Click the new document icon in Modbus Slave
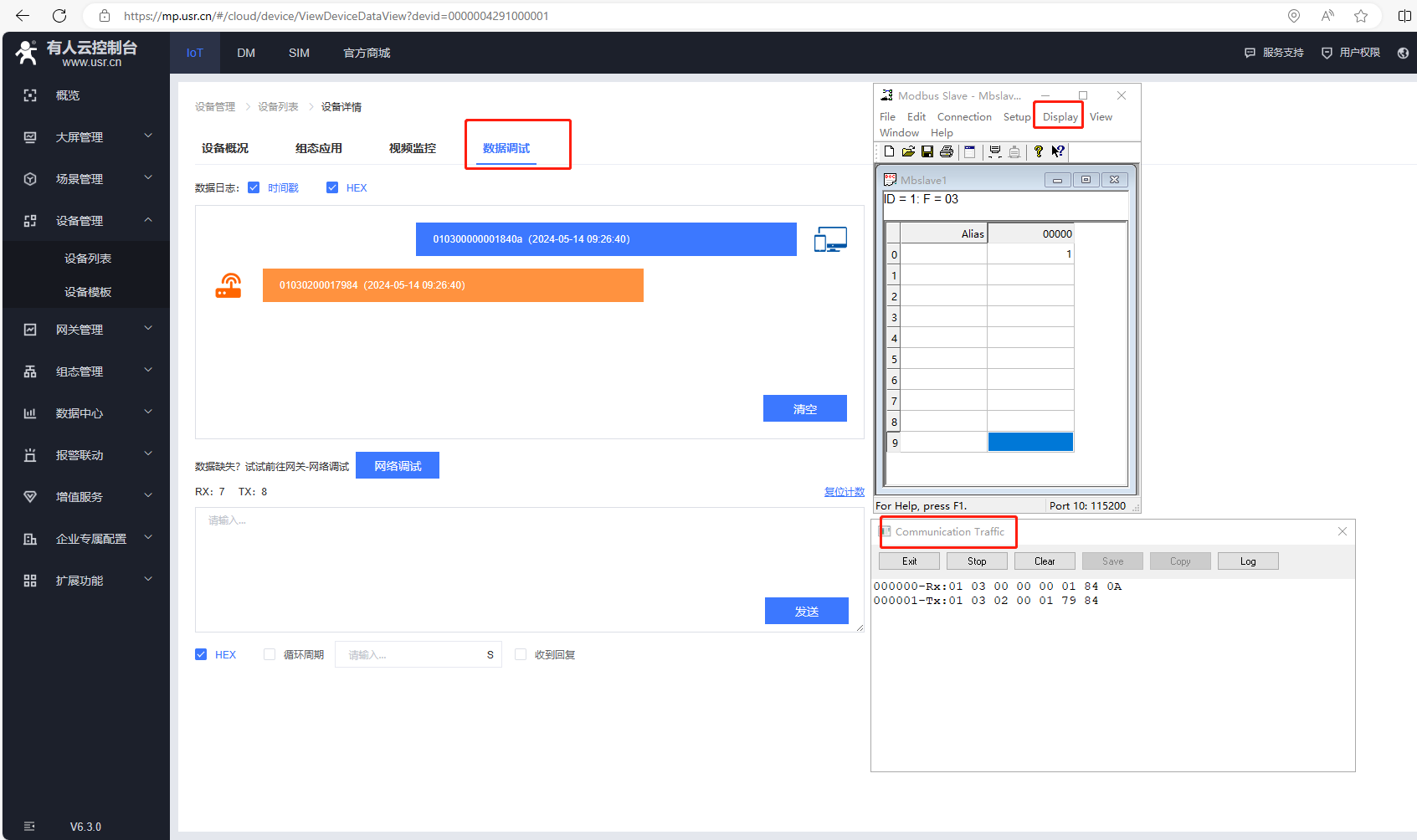1417x840 pixels. 889,151
